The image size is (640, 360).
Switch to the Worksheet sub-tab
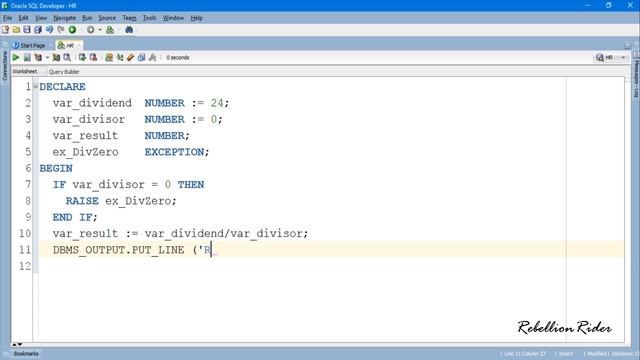(25, 71)
